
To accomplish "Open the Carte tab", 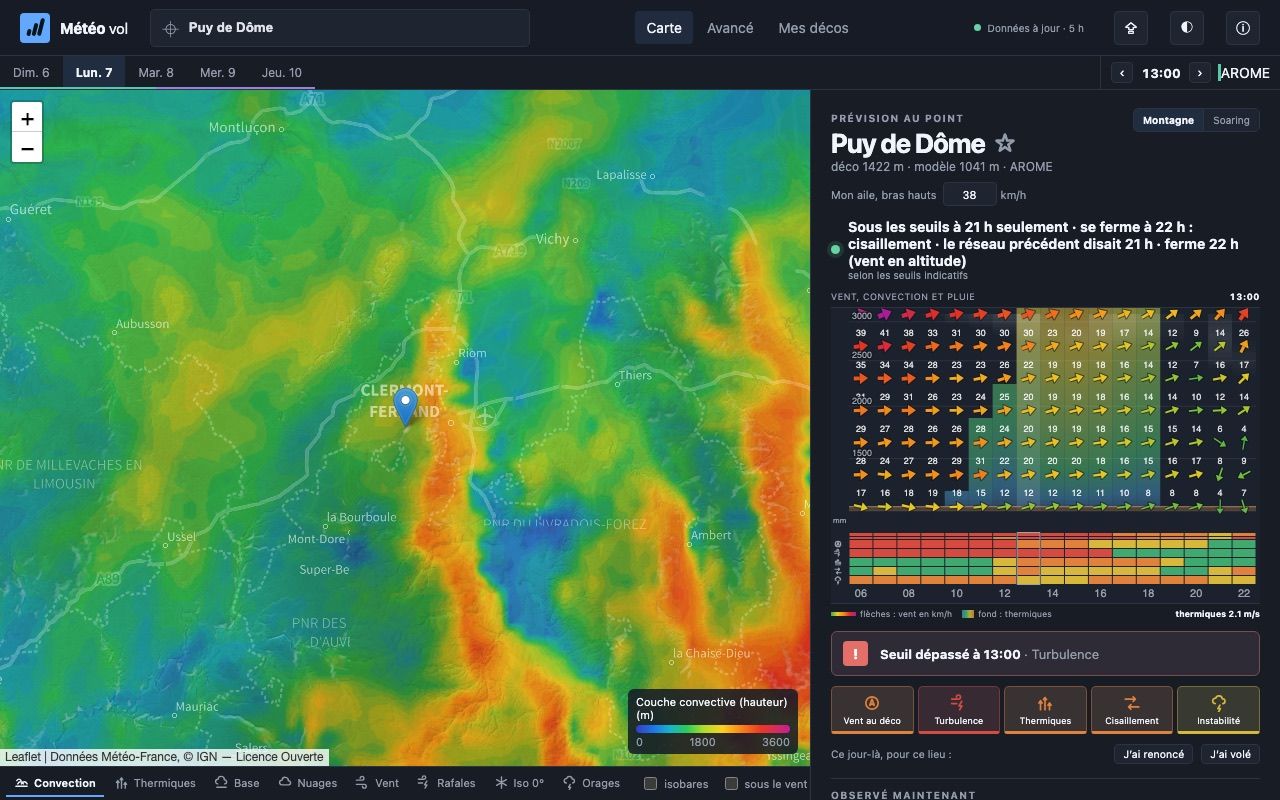I will point(664,28).
